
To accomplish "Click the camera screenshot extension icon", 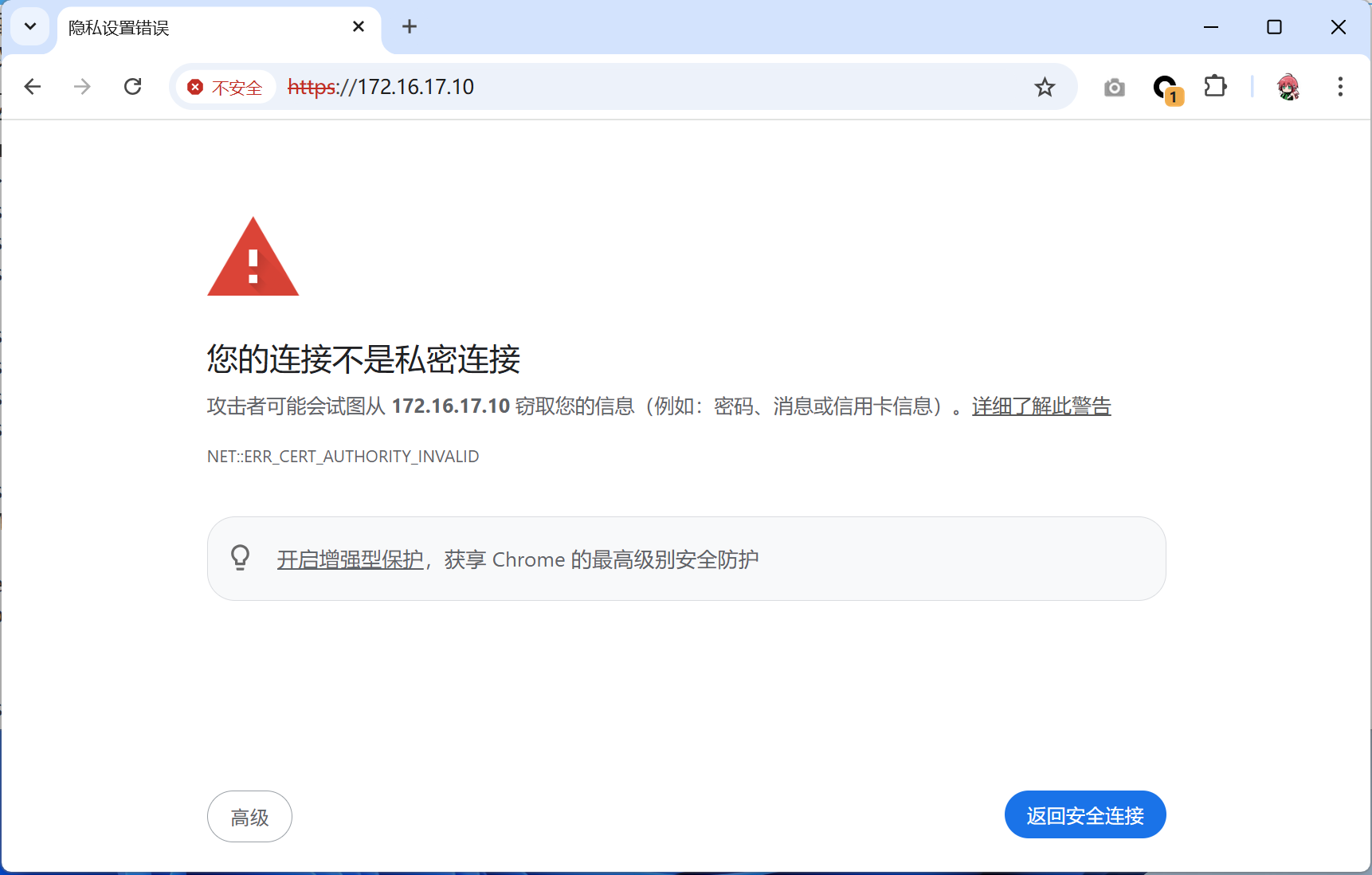I will (x=1115, y=88).
